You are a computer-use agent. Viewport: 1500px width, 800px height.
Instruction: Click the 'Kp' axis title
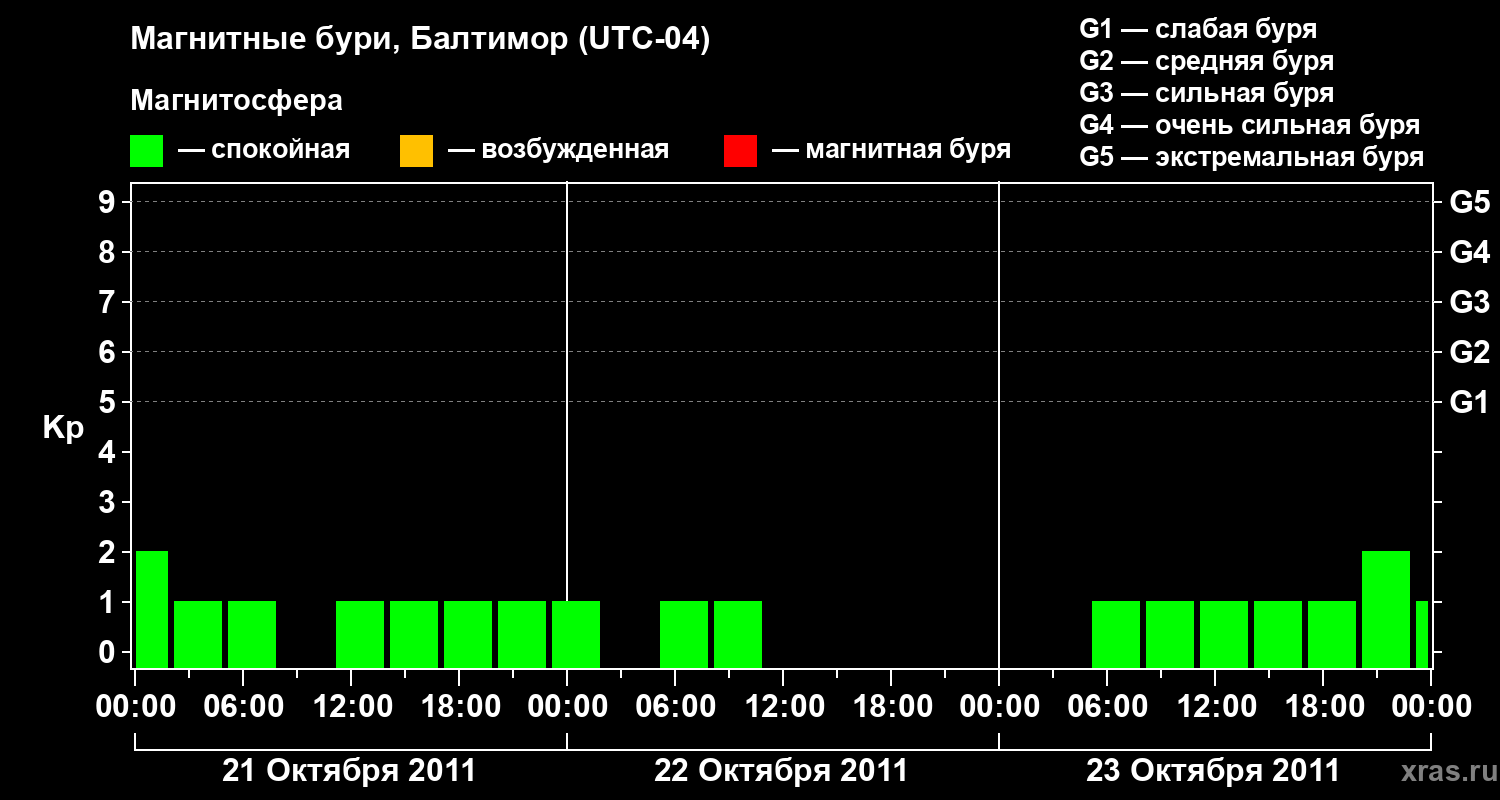[63, 428]
